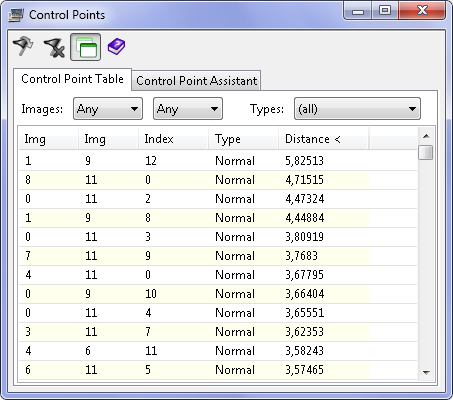The image size is (453, 400).
Task: Sort by the Index column header
Action: 173,139
